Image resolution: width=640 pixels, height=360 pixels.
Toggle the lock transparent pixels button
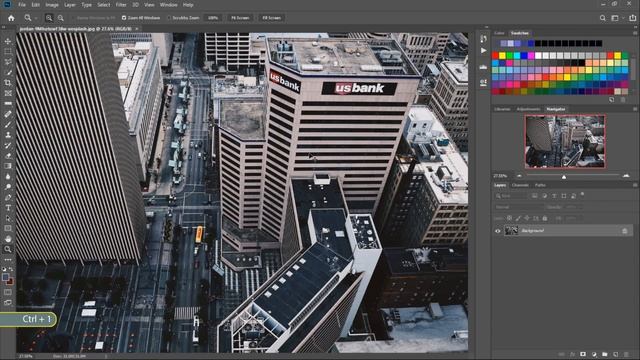tap(509, 218)
